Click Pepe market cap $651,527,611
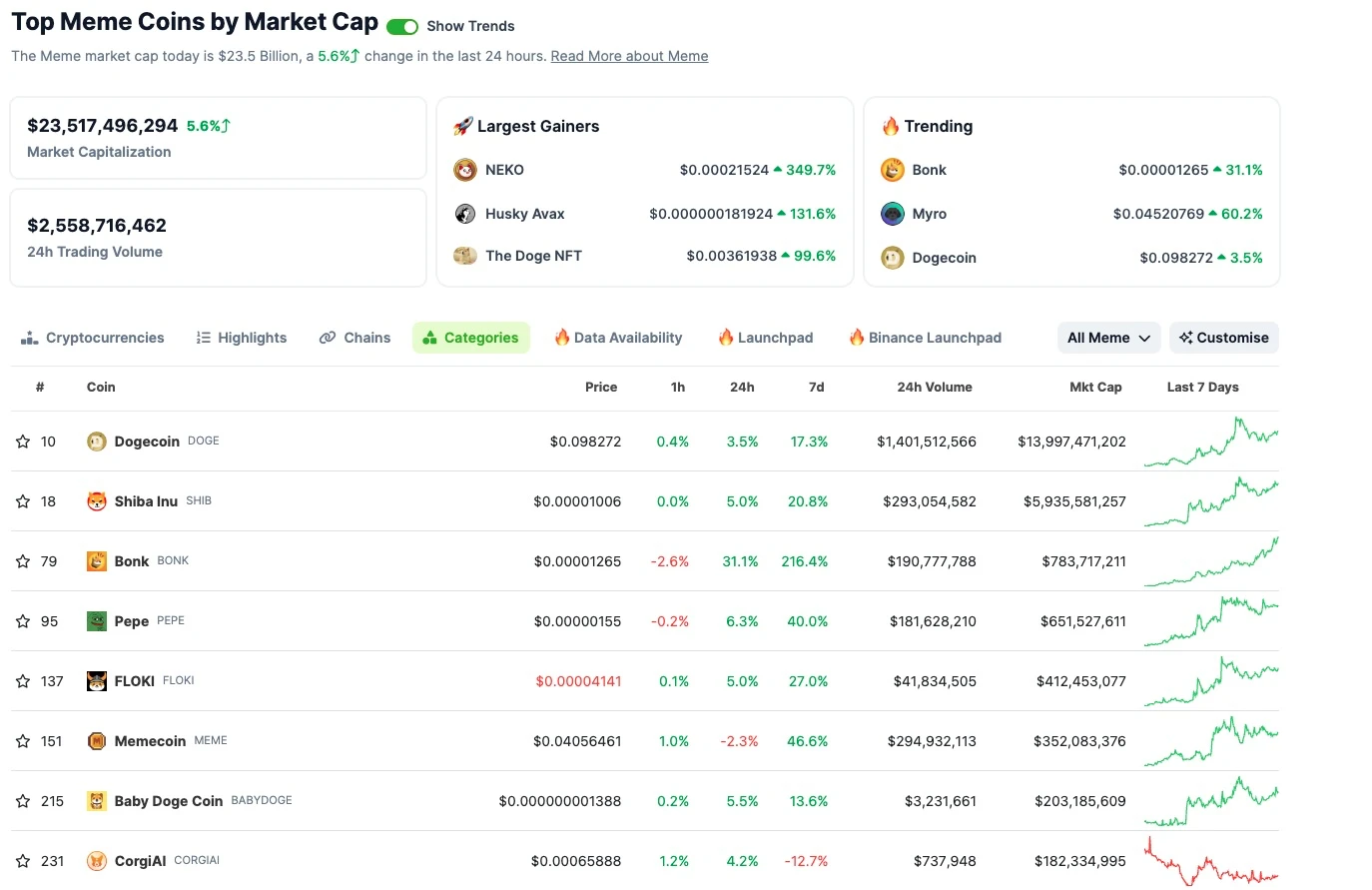 tap(1083, 621)
